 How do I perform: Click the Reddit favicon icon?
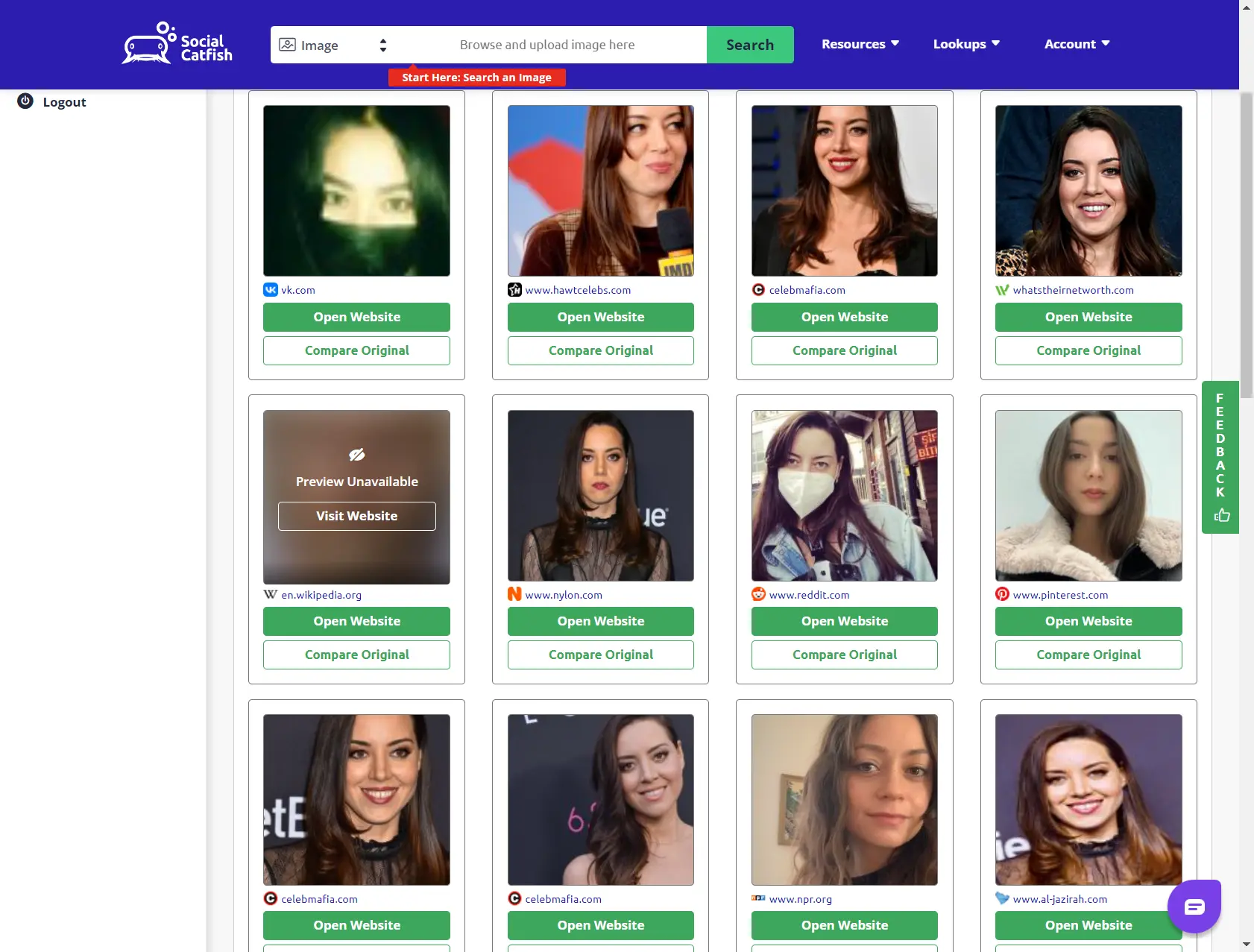(758, 594)
